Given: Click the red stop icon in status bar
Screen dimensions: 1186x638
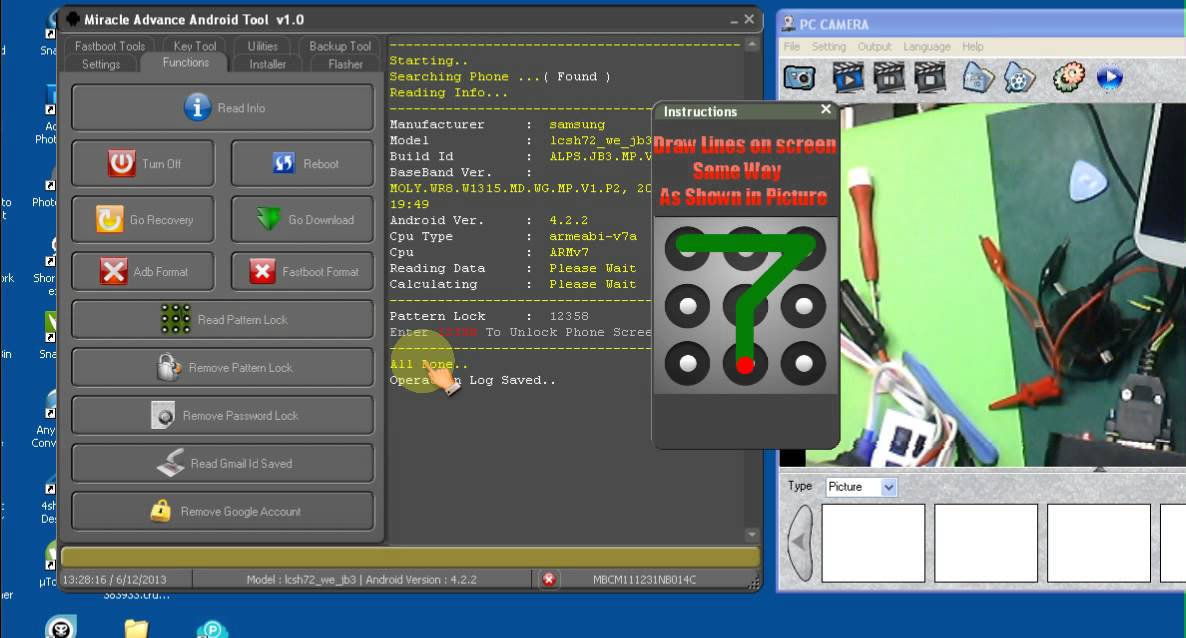Looking at the screenshot, I should (549, 579).
